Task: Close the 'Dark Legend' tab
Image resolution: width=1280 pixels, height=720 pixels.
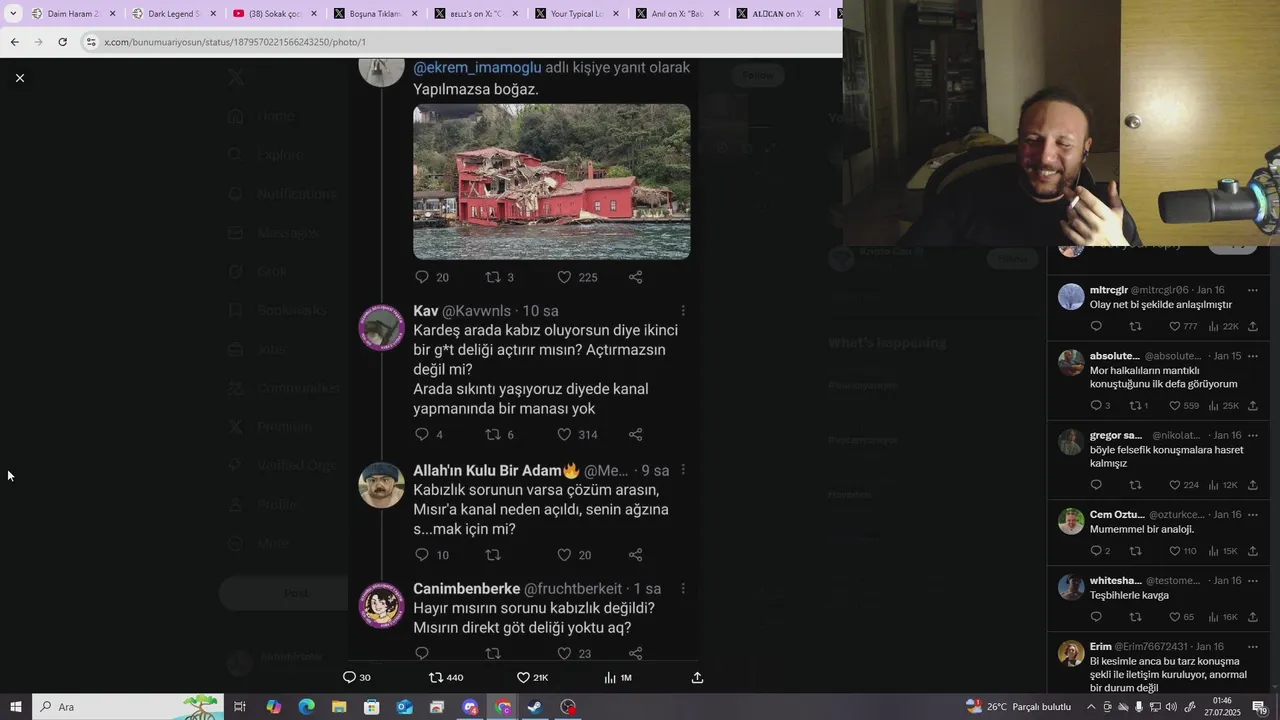Action: pyautogui.click(x=213, y=14)
